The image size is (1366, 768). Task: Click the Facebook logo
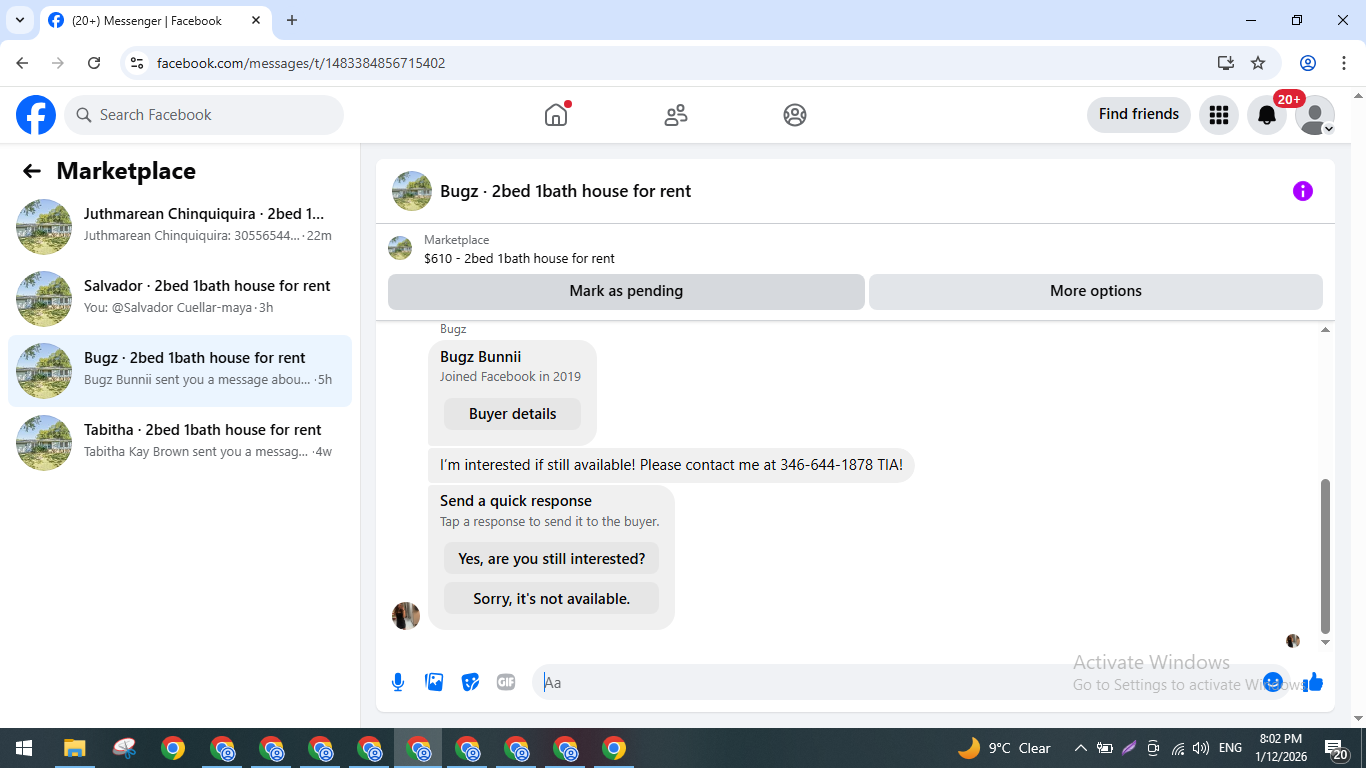pos(36,115)
